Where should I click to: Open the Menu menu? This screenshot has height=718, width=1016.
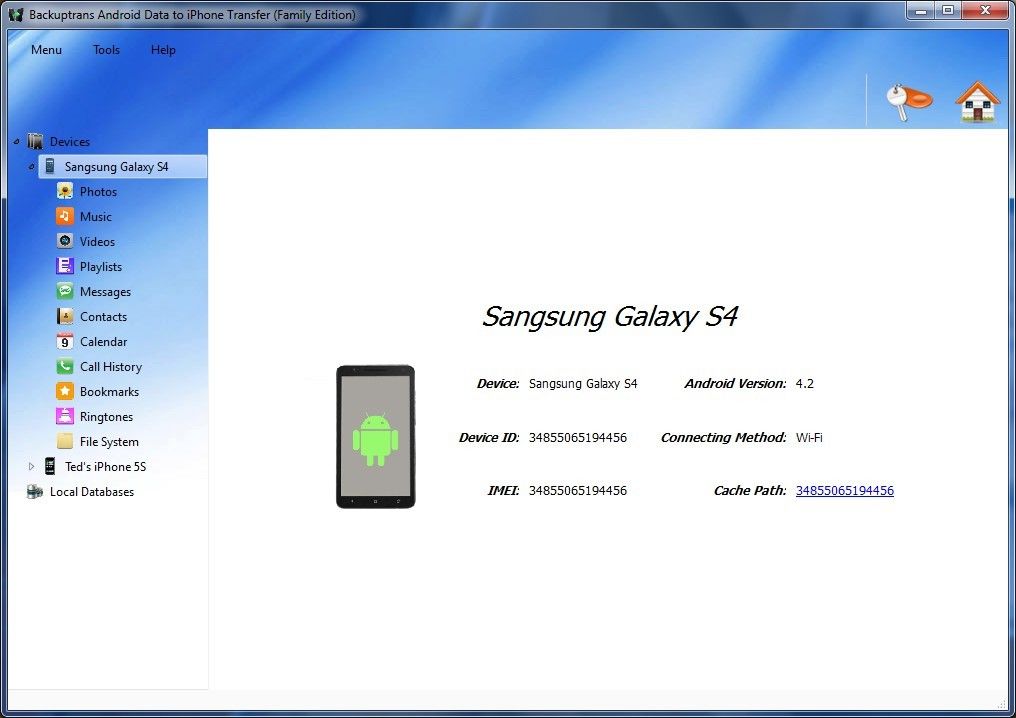46,50
